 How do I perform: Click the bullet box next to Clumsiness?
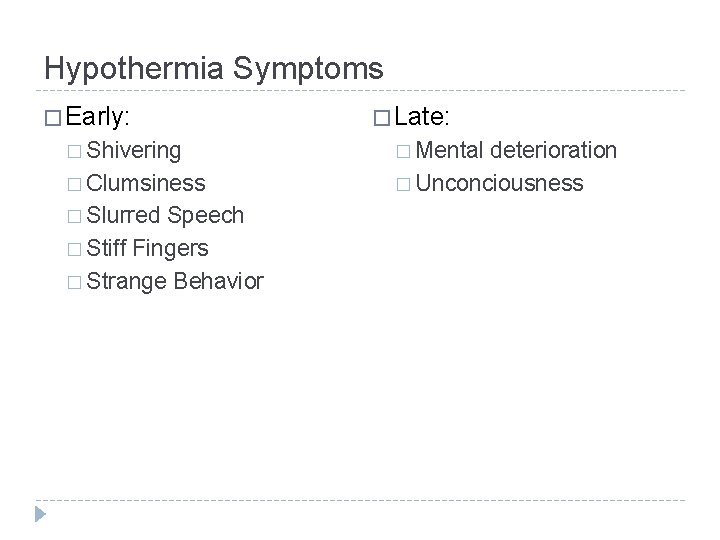(x=74, y=185)
